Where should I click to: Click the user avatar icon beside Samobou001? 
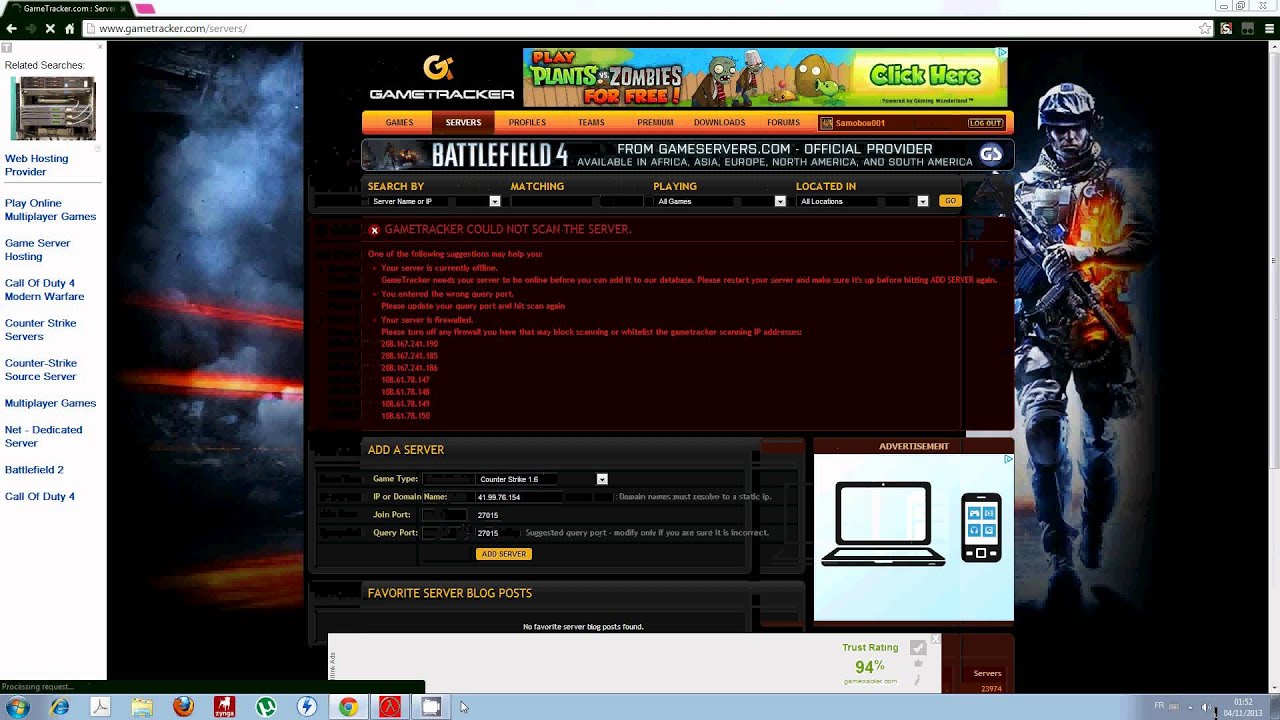pos(826,123)
